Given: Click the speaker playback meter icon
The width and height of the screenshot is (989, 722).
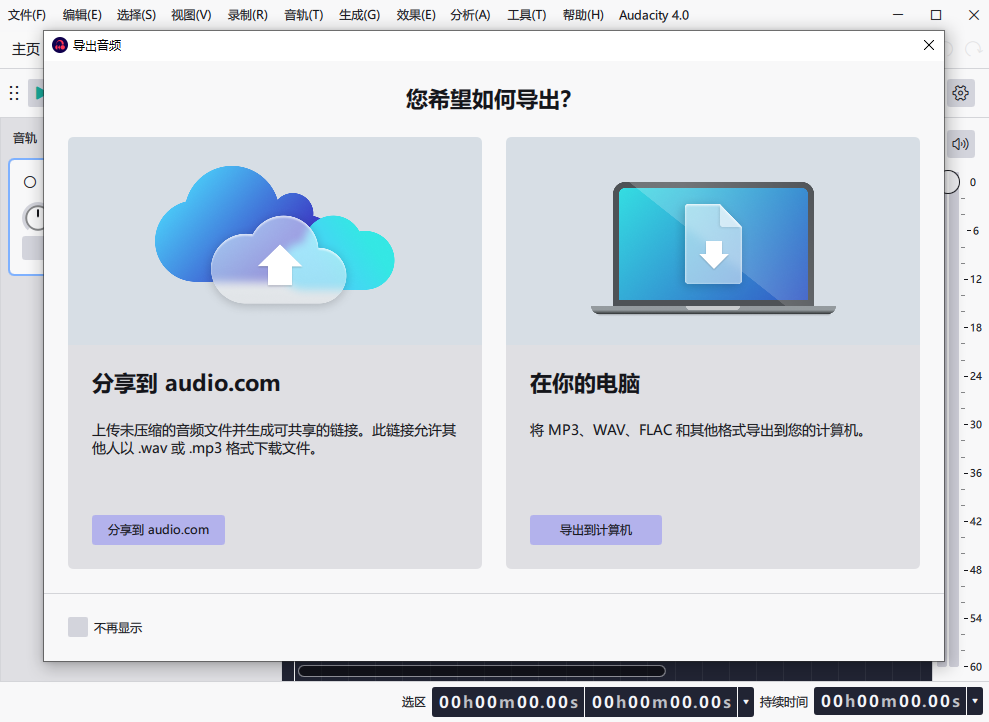Looking at the screenshot, I should coord(960,144).
